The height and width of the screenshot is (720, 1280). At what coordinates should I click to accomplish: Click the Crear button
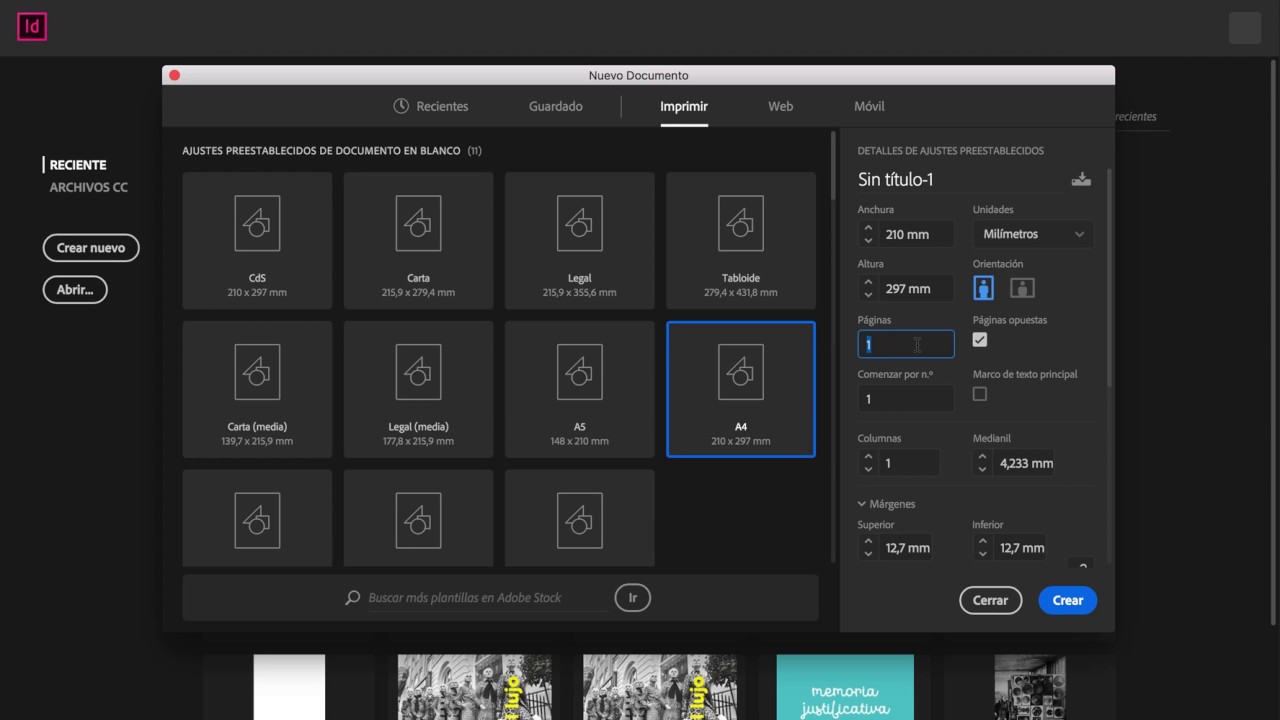(x=1067, y=600)
